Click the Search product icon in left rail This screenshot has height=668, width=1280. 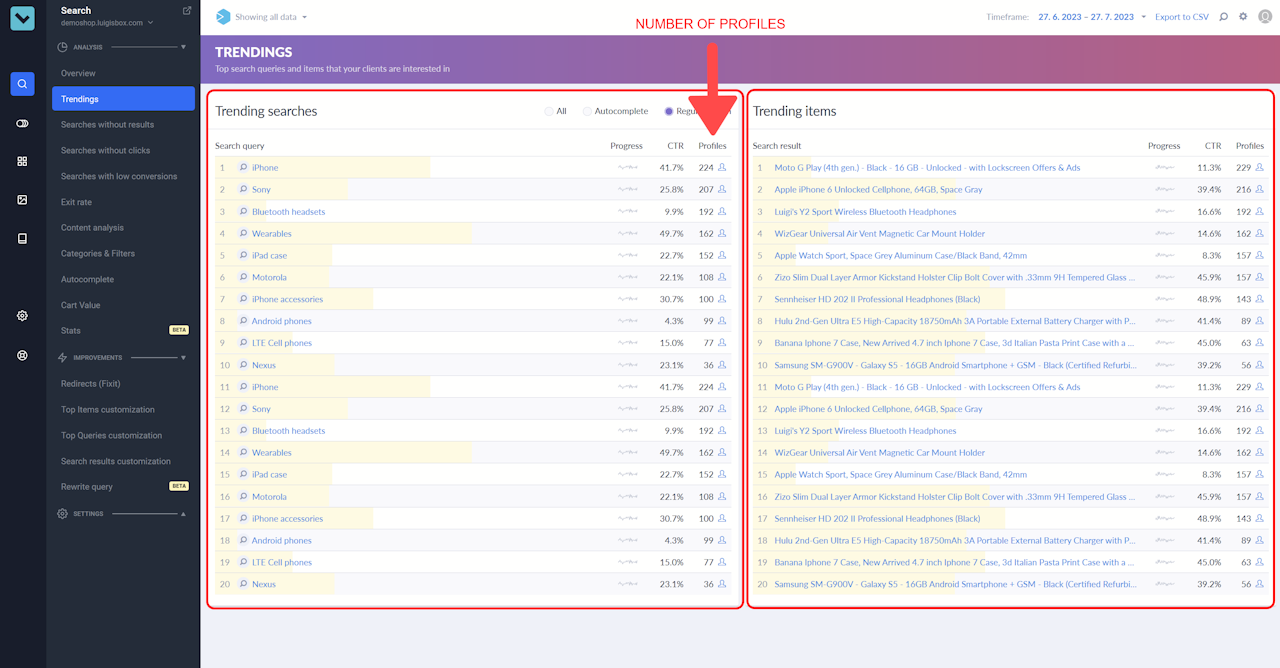point(22,84)
